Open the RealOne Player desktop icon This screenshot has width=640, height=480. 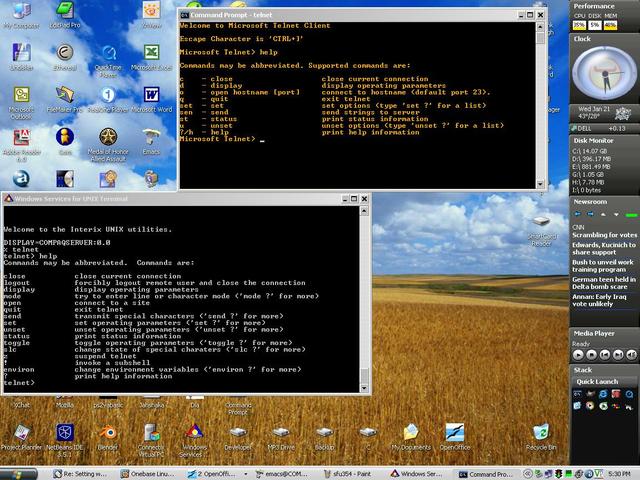[108, 99]
